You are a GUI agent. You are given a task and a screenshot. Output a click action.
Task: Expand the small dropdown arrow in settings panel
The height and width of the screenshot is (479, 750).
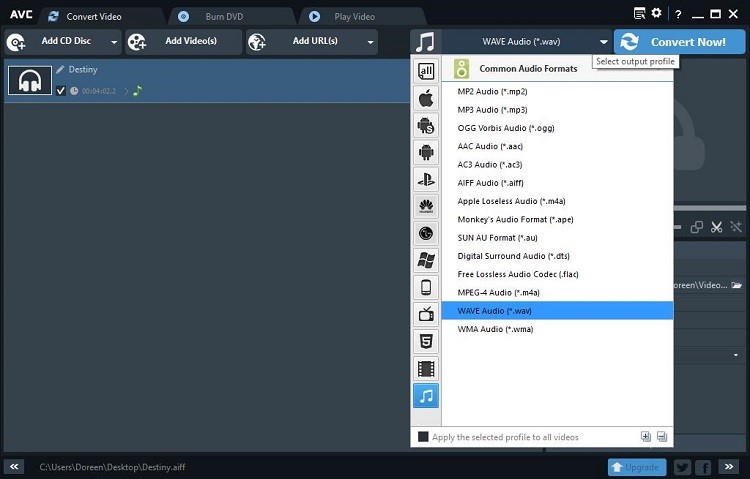click(x=736, y=355)
